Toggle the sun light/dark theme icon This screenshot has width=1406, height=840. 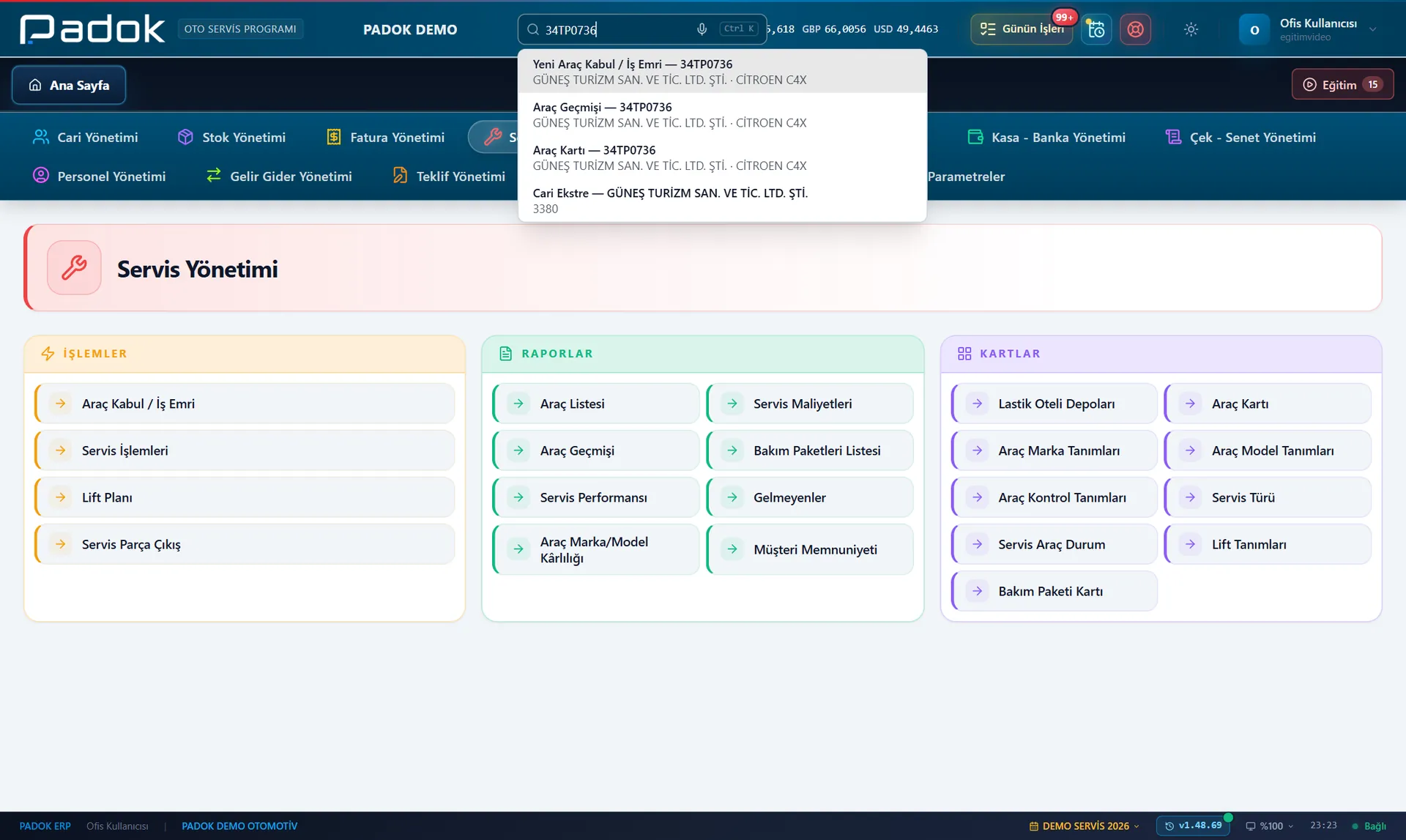[1191, 29]
